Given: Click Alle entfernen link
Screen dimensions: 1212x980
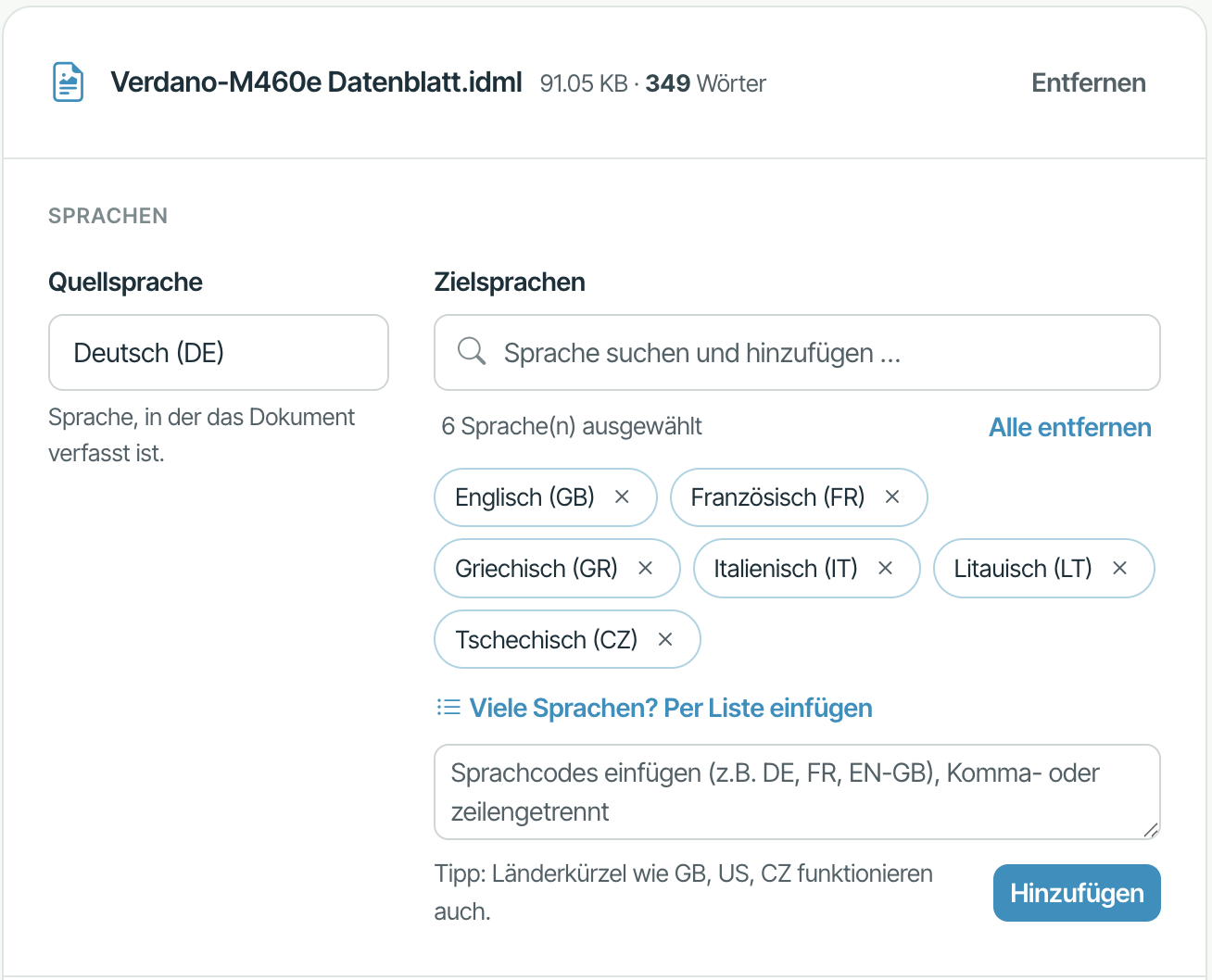Looking at the screenshot, I should [x=1070, y=427].
